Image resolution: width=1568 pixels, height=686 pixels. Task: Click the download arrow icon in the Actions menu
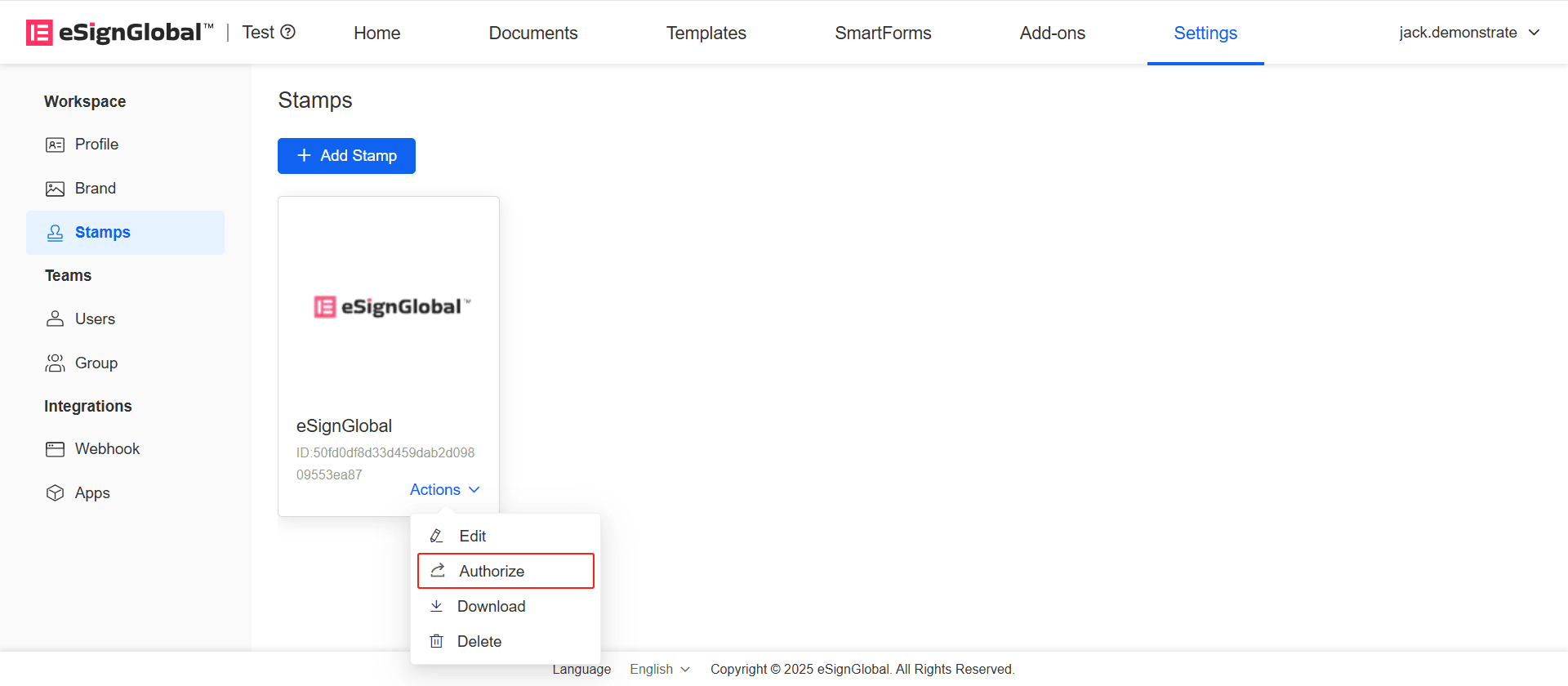pyautogui.click(x=437, y=606)
